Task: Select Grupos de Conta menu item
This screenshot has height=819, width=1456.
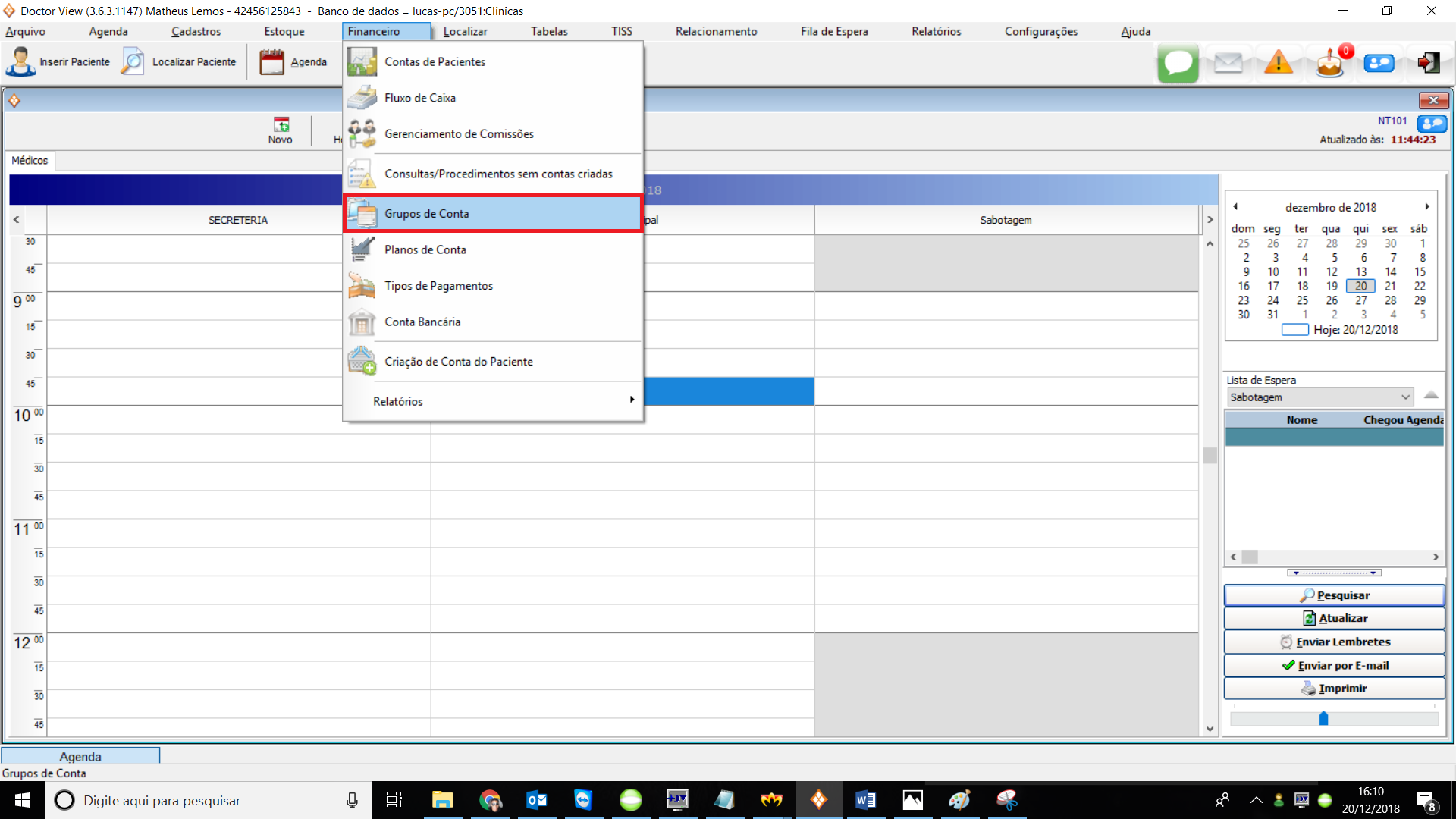Action: point(426,214)
